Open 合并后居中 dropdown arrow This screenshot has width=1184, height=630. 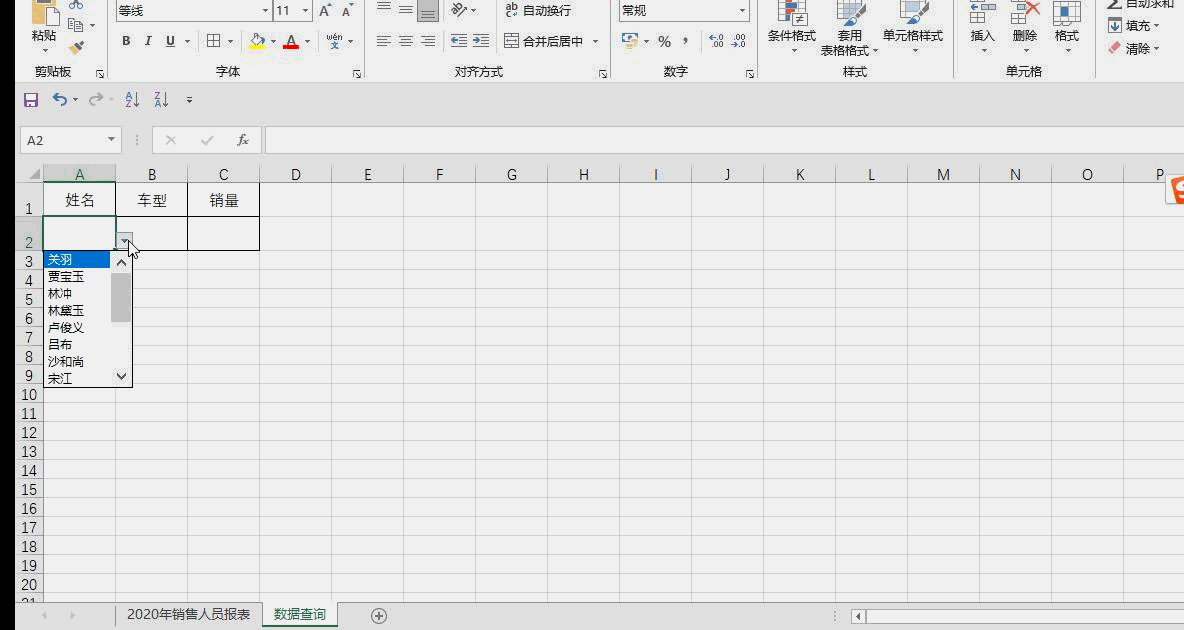[595, 42]
